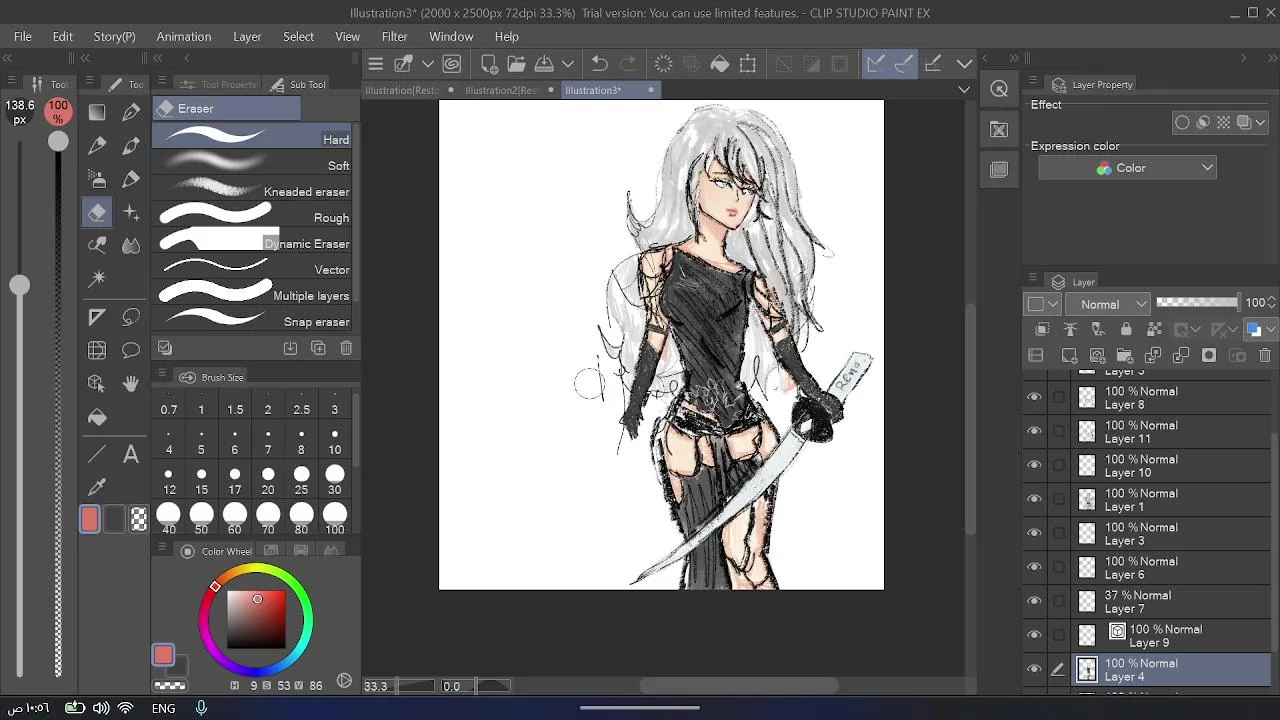Click the New canvas icon
Image resolution: width=1280 pixels, height=720 pixels.
(489, 64)
